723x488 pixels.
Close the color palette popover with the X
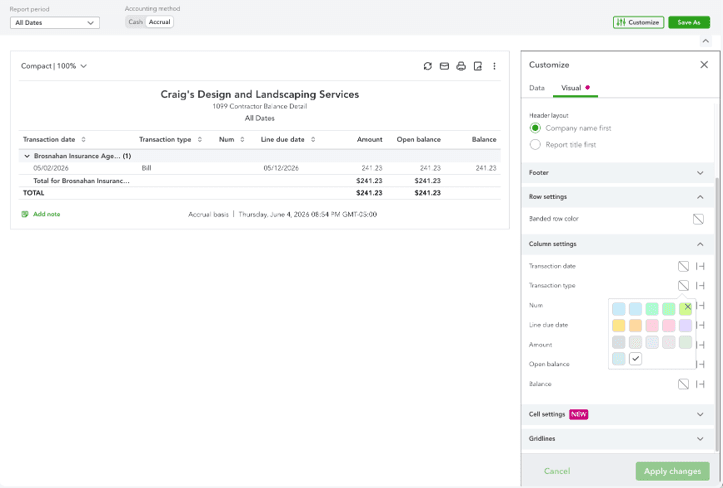pos(687,306)
